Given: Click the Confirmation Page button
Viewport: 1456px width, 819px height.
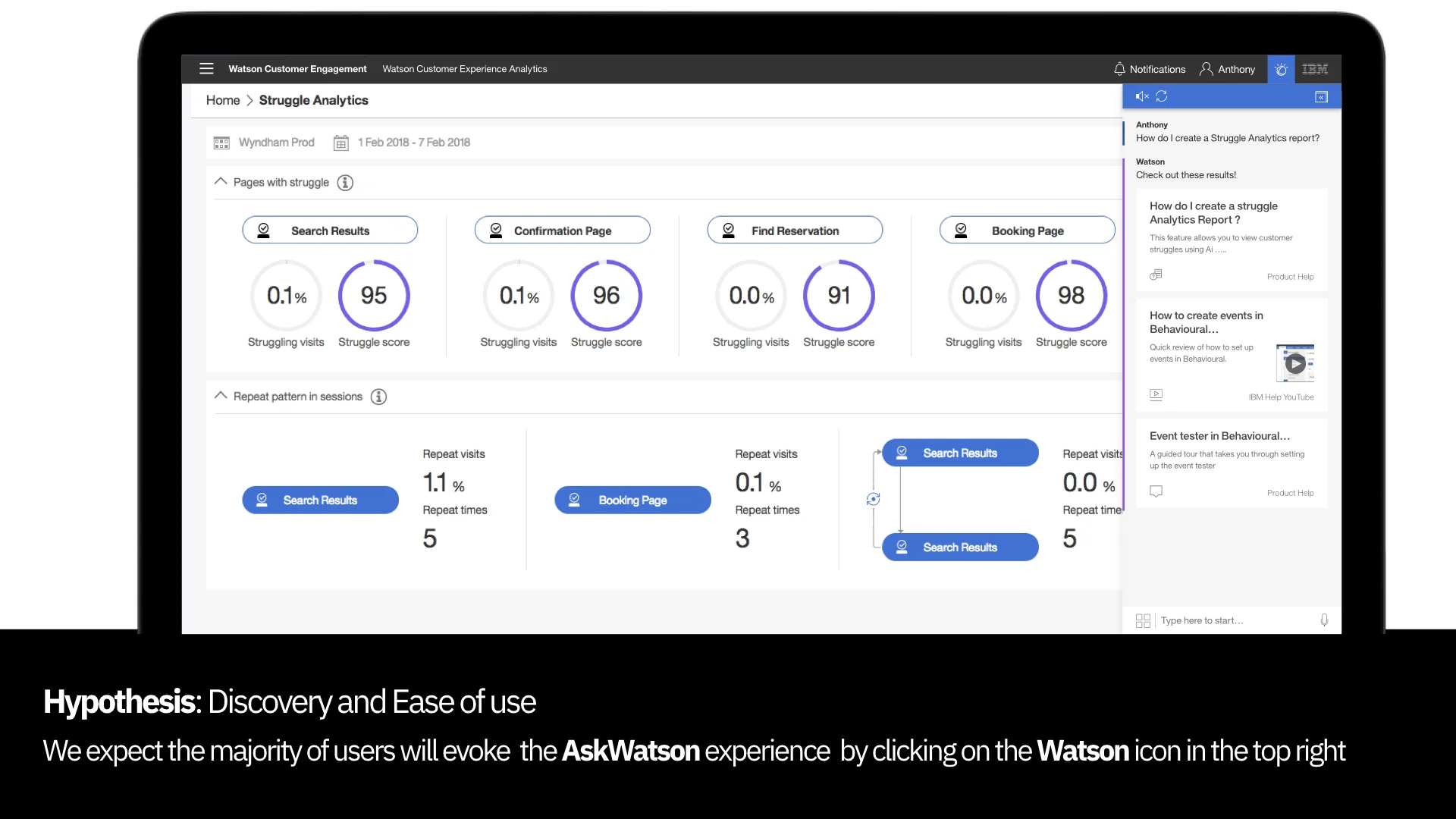Looking at the screenshot, I should [562, 231].
